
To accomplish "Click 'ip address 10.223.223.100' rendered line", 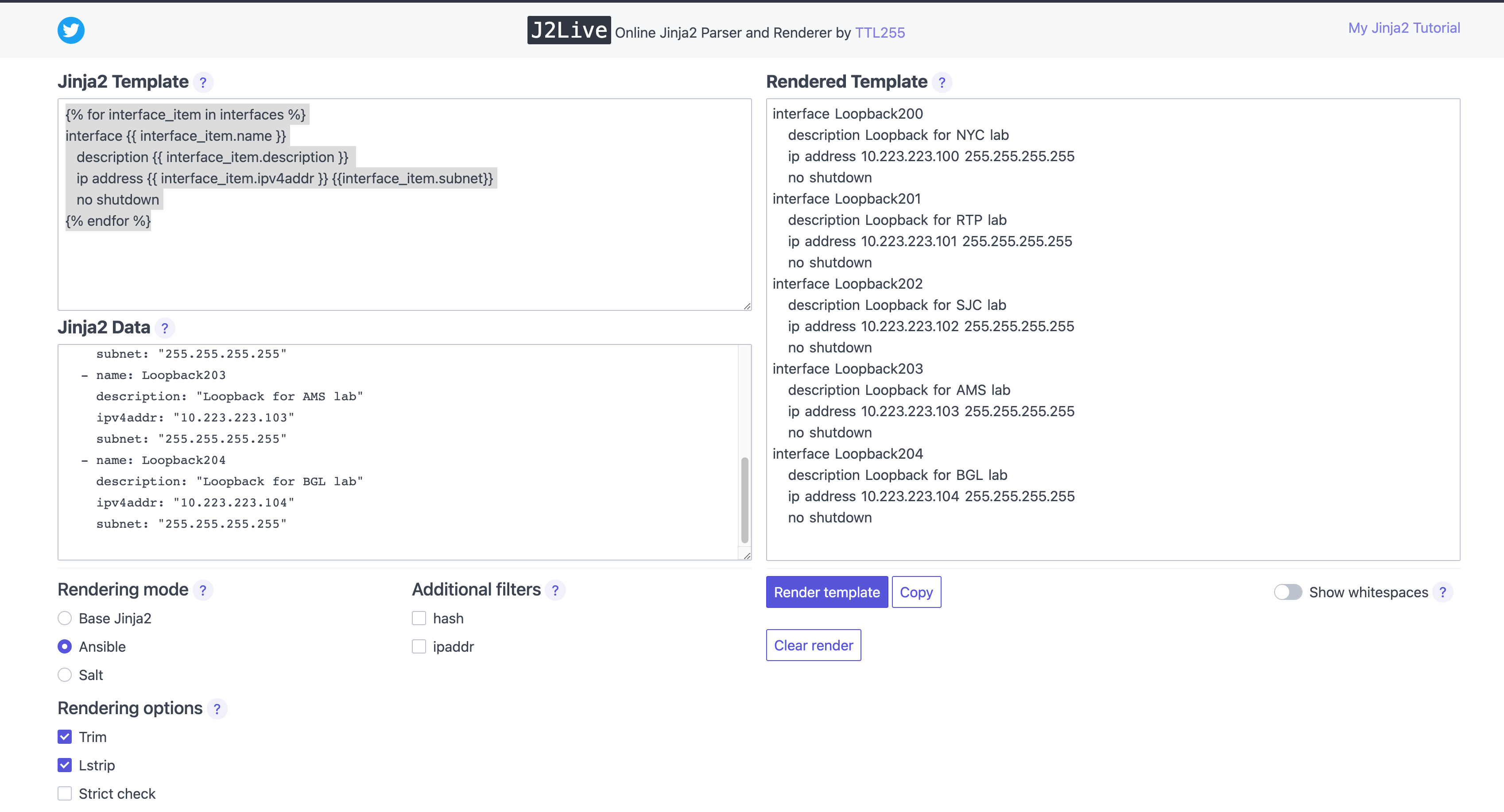I will [x=930, y=156].
